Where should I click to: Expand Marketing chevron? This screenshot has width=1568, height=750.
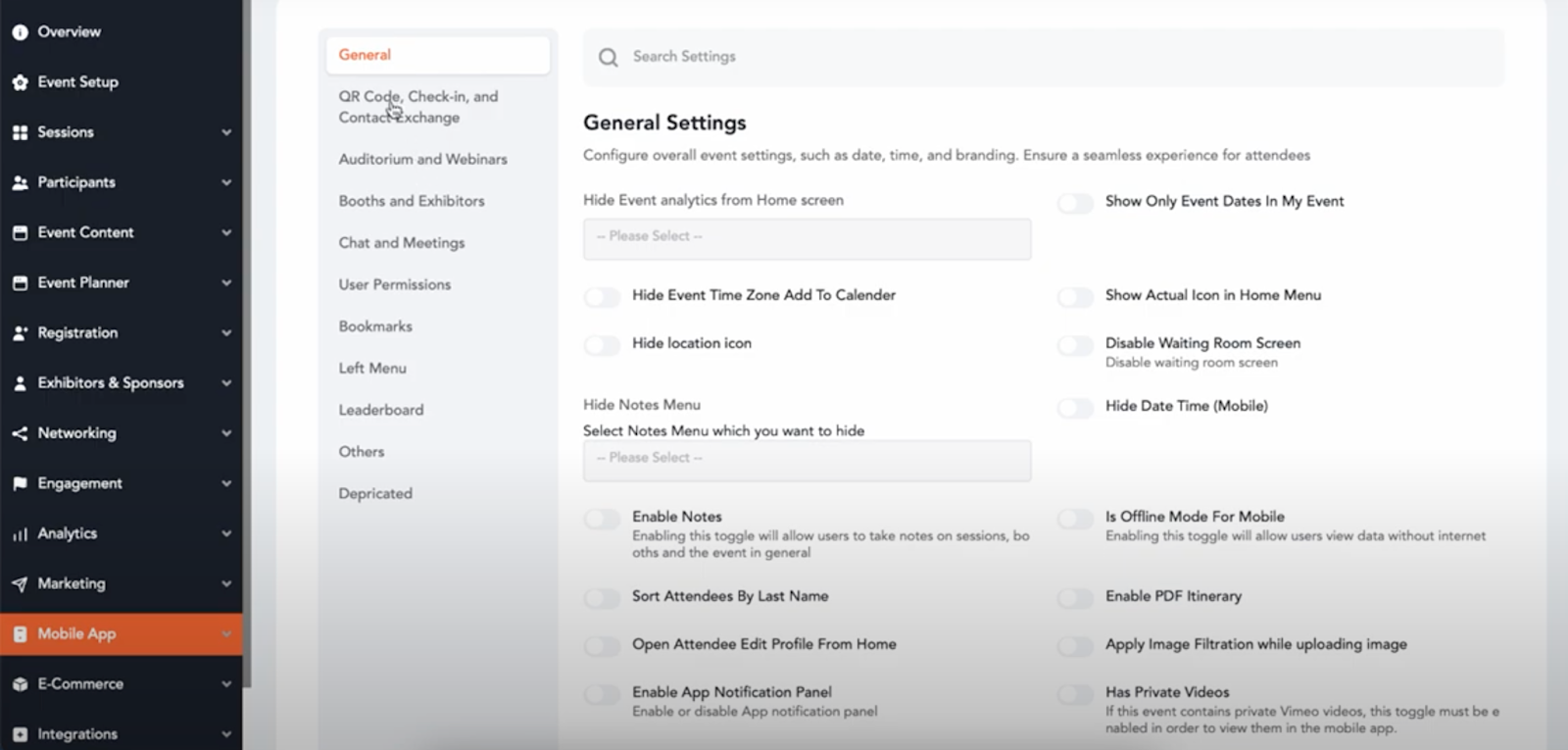pos(226,584)
